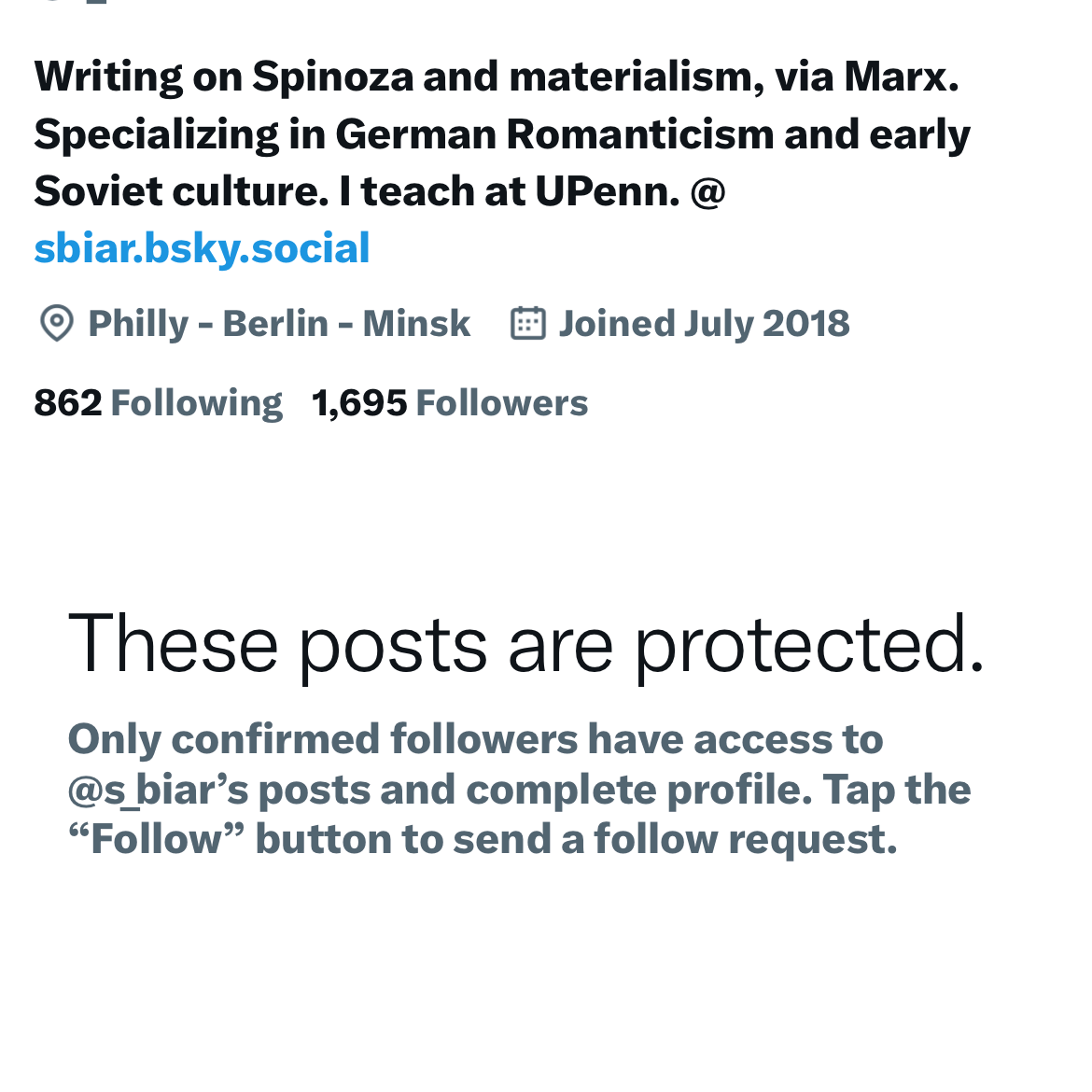Open the sbiar.bsky.social link
1092x1092 pixels.
point(202,249)
